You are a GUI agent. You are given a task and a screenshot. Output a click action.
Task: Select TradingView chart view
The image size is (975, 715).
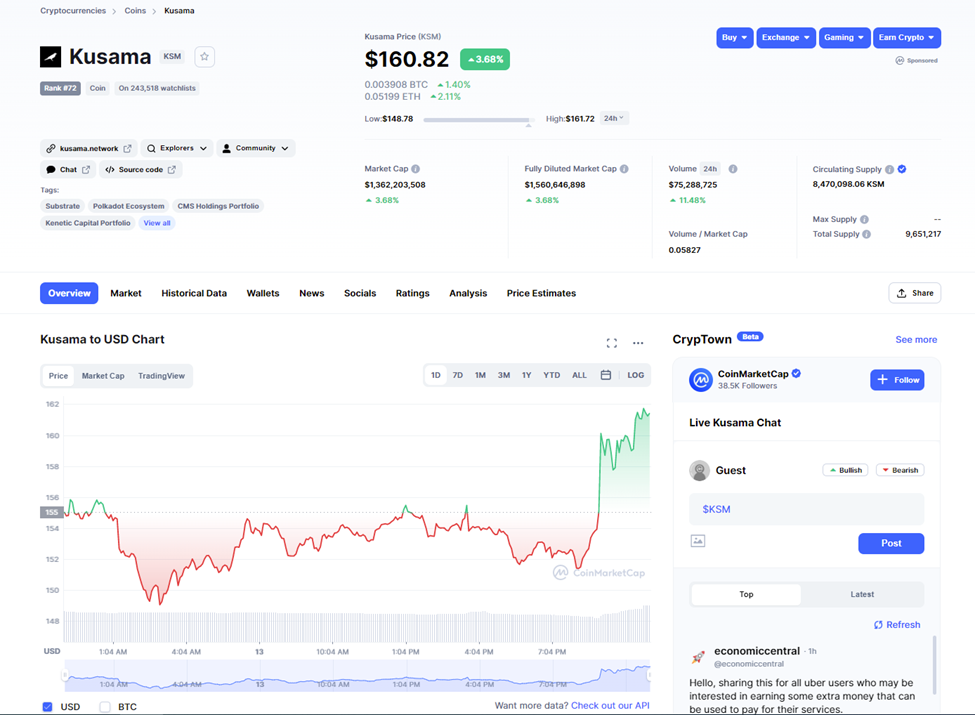coord(161,376)
